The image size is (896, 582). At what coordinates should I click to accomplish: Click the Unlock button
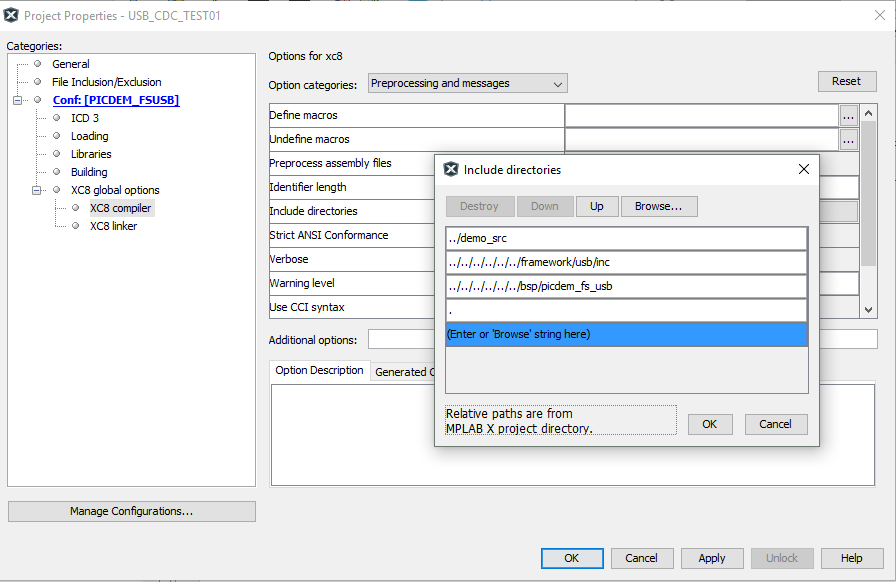click(x=782, y=559)
